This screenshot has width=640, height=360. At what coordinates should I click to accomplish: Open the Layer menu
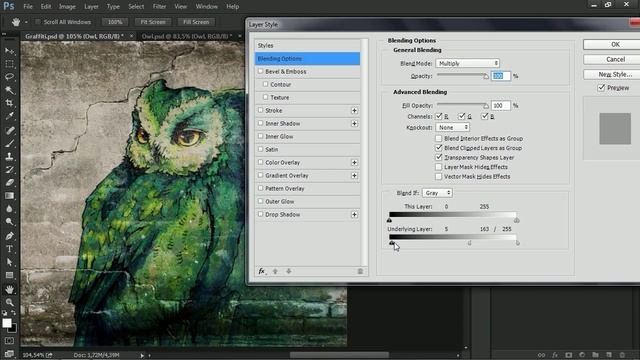click(91, 7)
